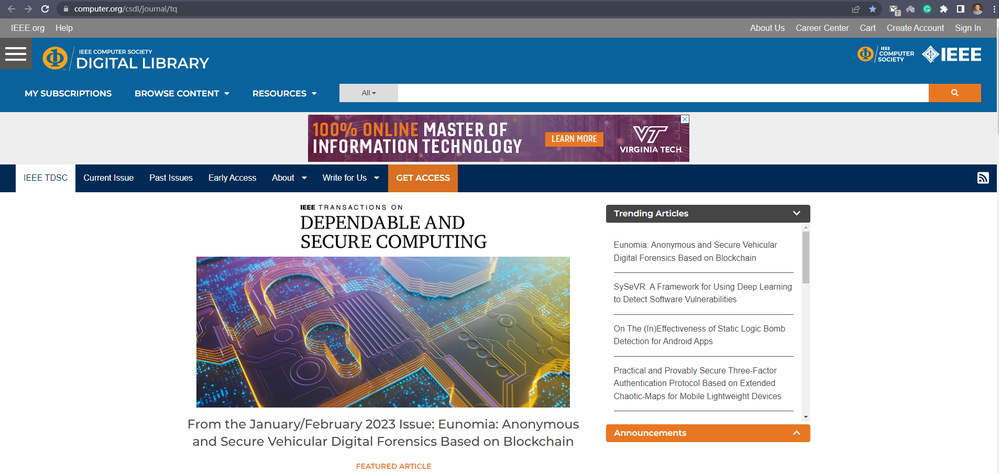Screen dimensions: 999x473
Task: Open the All search filter dropdown
Action: pos(368,93)
